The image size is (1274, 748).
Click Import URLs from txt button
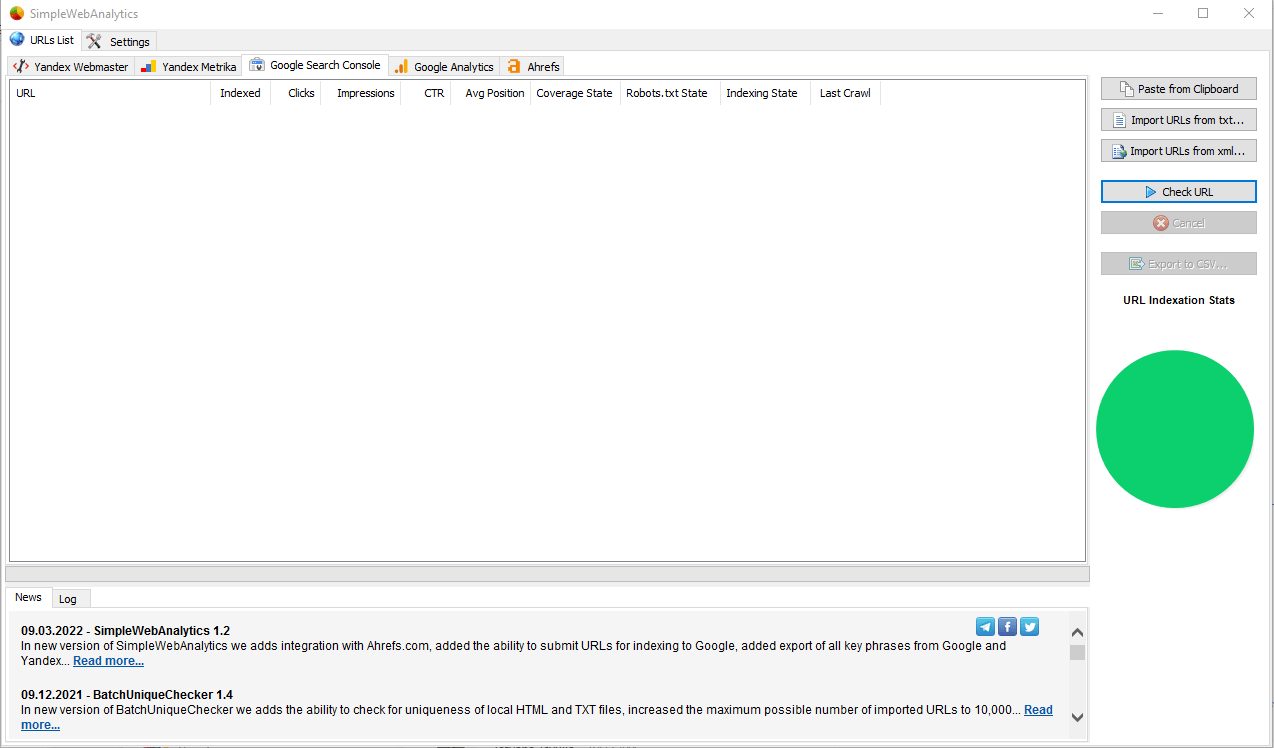[1178, 120]
